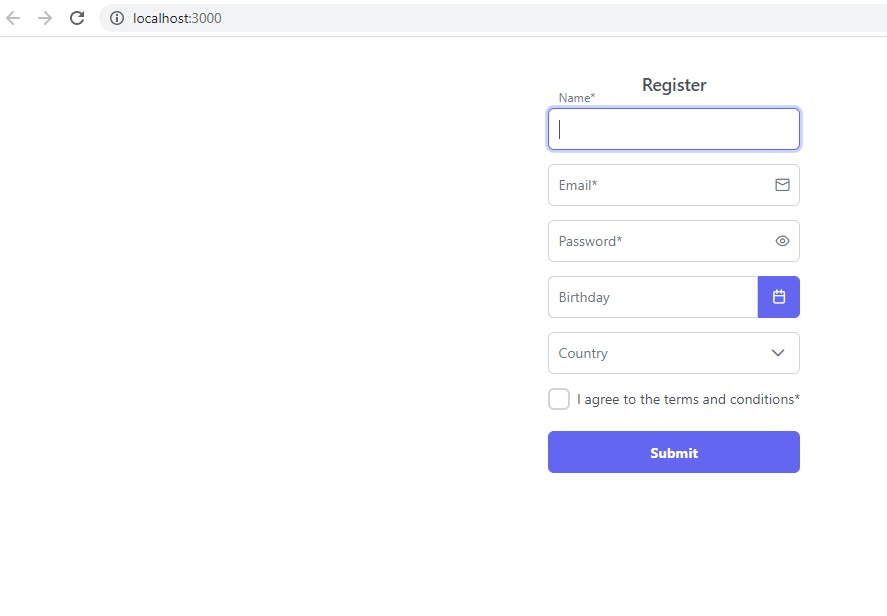Show password using the eye icon

[x=782, y=241]
